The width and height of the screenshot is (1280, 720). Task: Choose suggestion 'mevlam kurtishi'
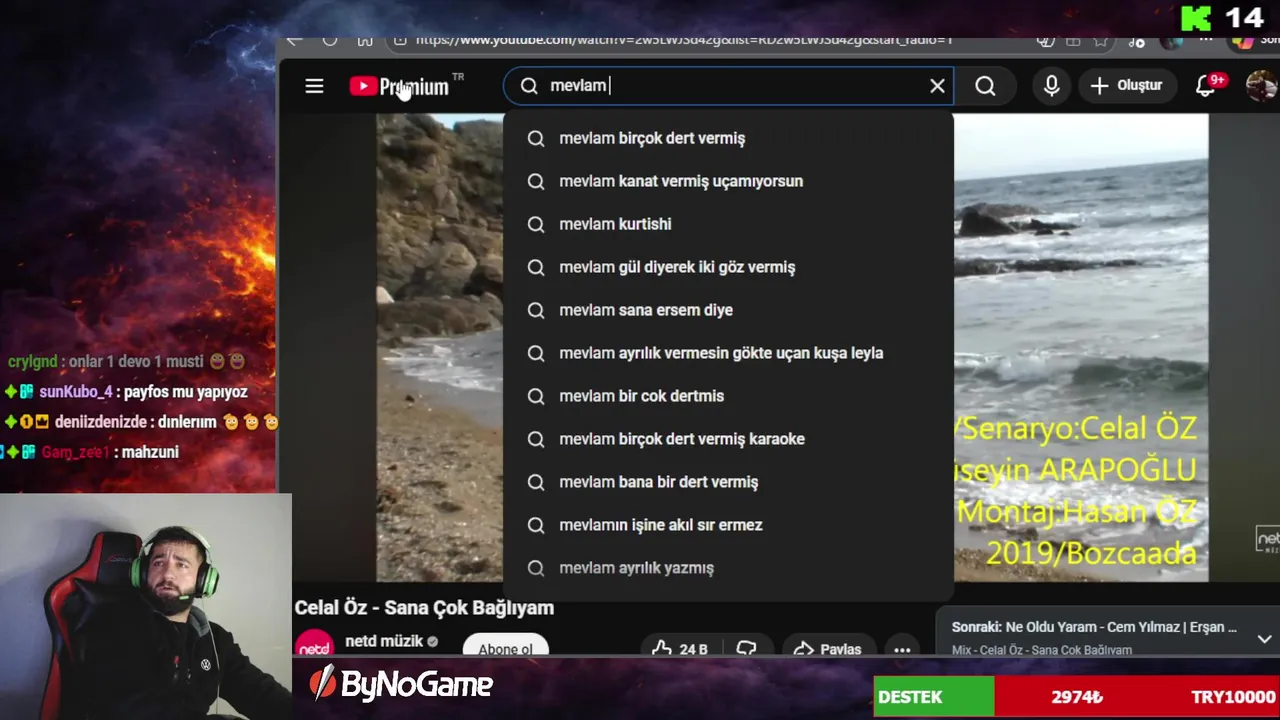click(728, 224)
